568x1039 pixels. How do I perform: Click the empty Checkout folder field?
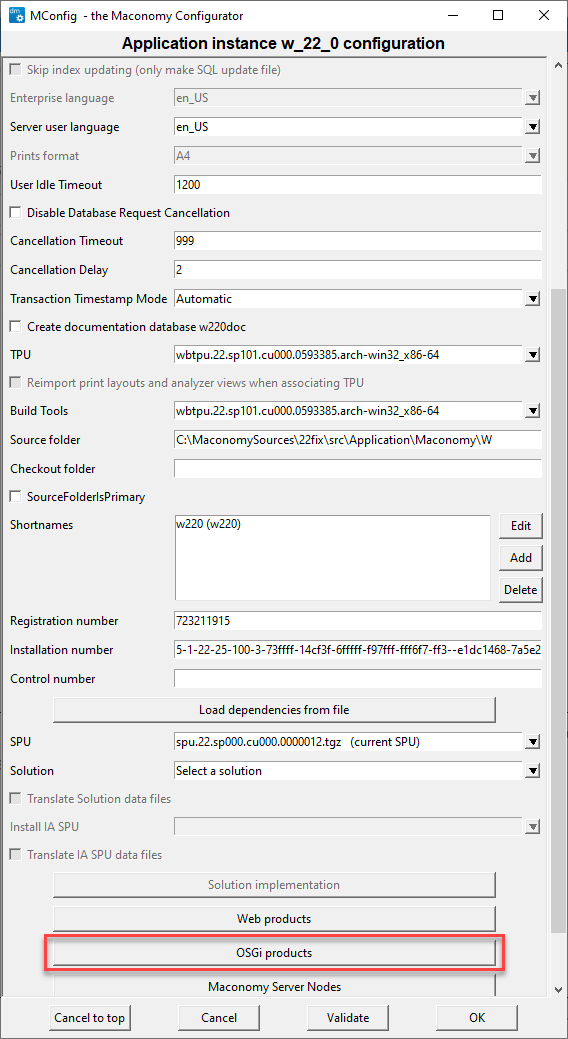[358, 468]
